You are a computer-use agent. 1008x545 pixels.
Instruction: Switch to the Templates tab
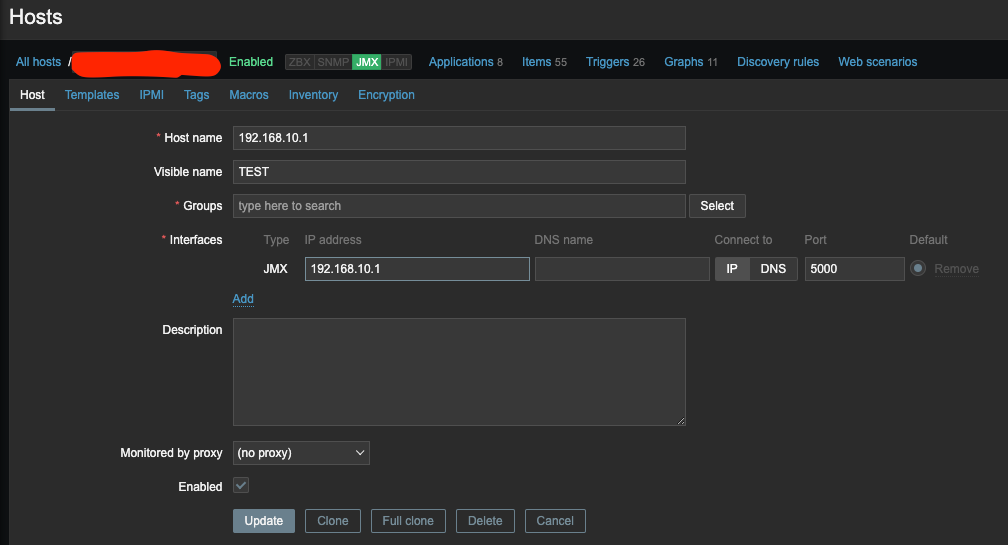[x=92, y=94]
